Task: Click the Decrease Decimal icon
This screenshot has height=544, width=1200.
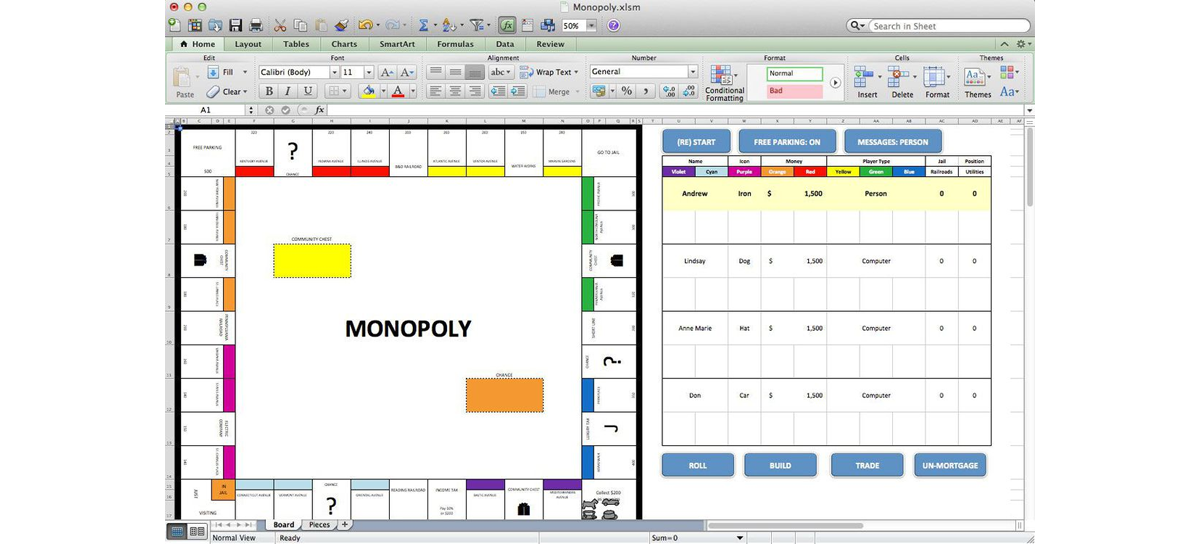Action: [690, 91]
